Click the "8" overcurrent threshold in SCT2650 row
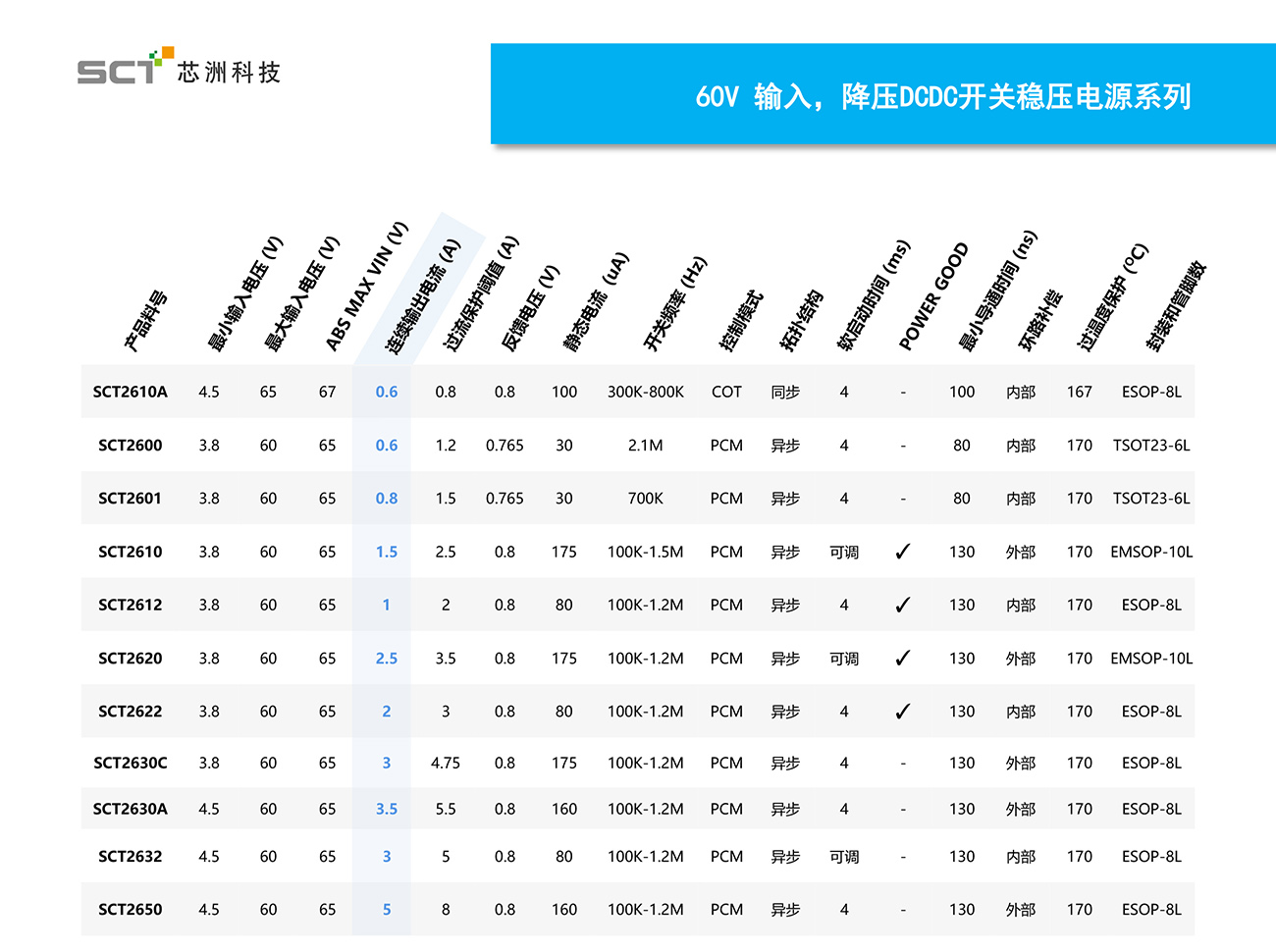 click(446, 909)
